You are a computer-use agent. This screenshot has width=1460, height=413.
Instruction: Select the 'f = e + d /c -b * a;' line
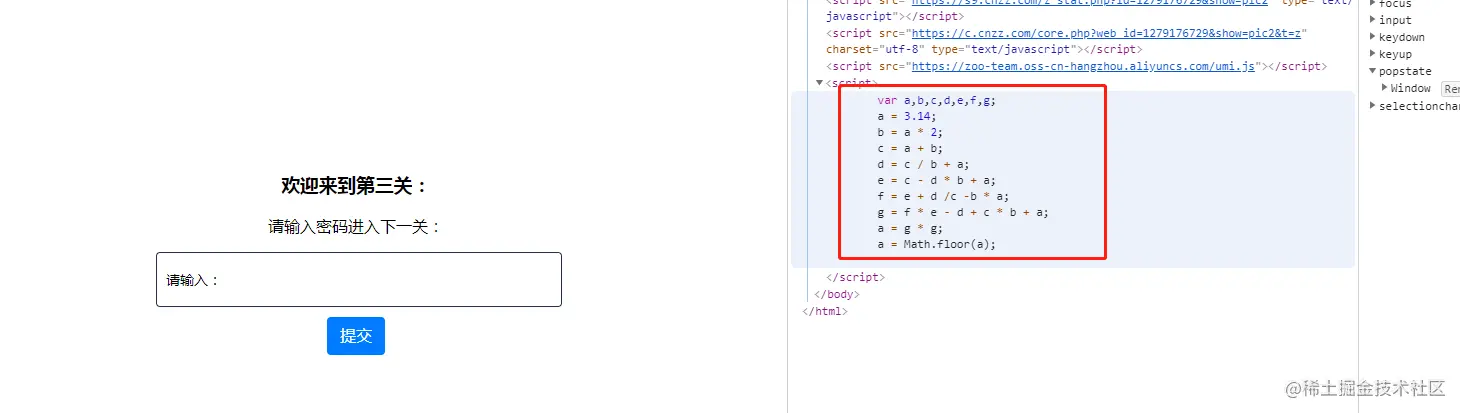coord(943,196)
